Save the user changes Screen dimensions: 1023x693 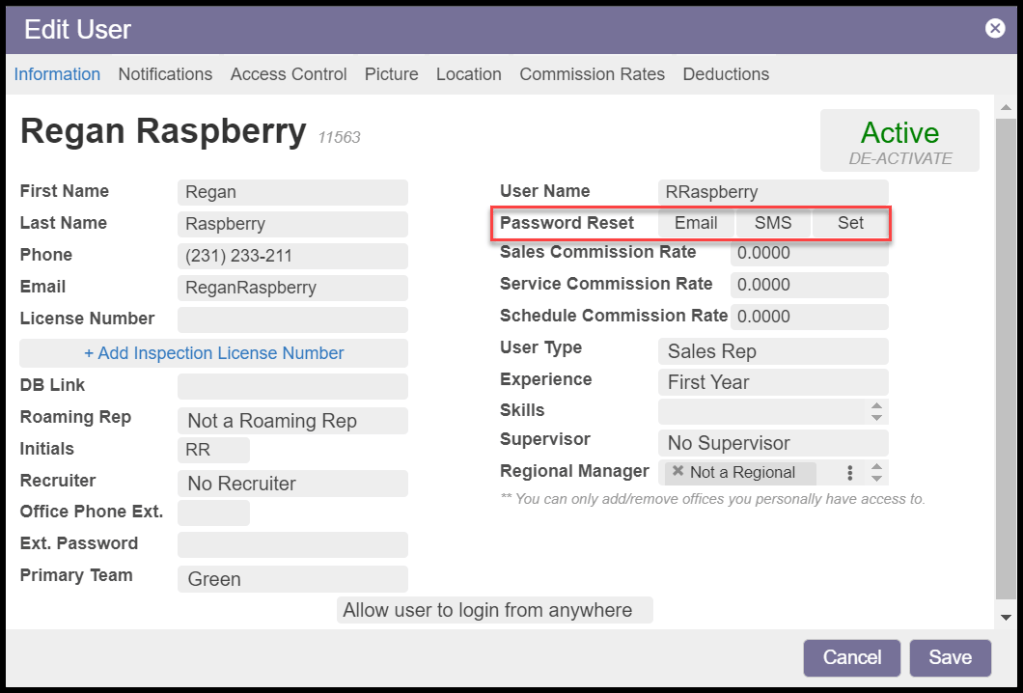click(949, 657)
